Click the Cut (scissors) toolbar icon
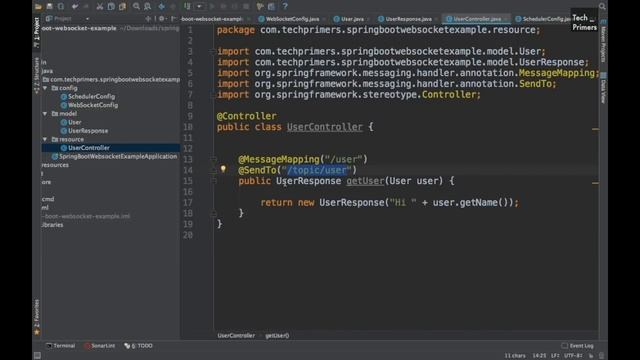This screenshot has height=360, width=640. tap(100, 7)
